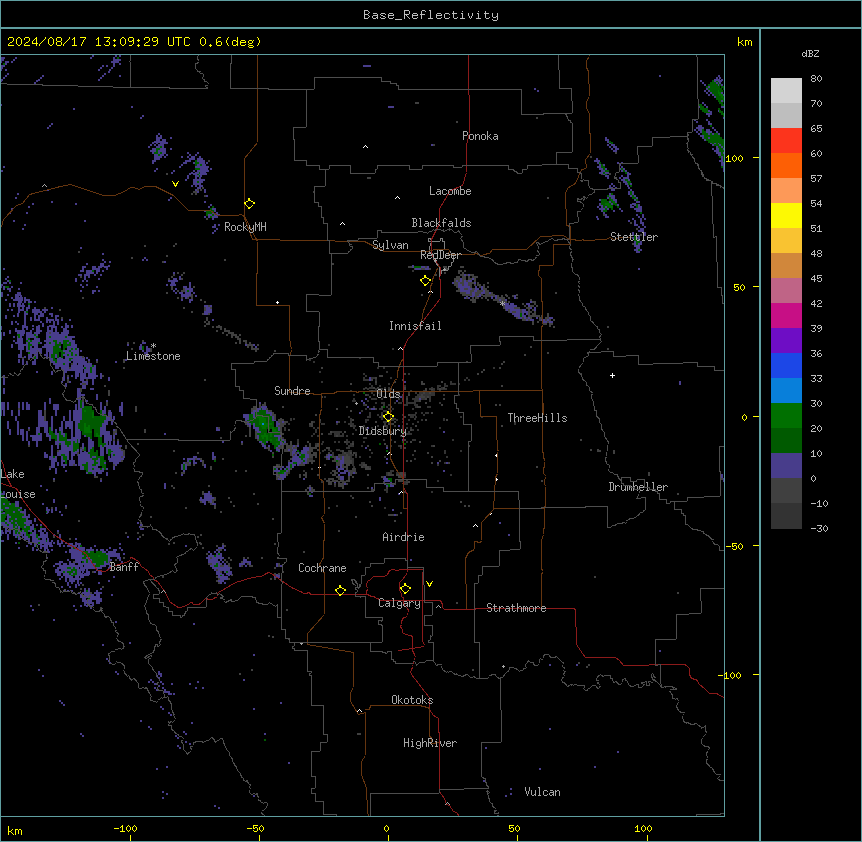Viewport: 862px width, 842px height.
Task: Select the magenta 42 dBZ color swatch
Action: (786, 315)
